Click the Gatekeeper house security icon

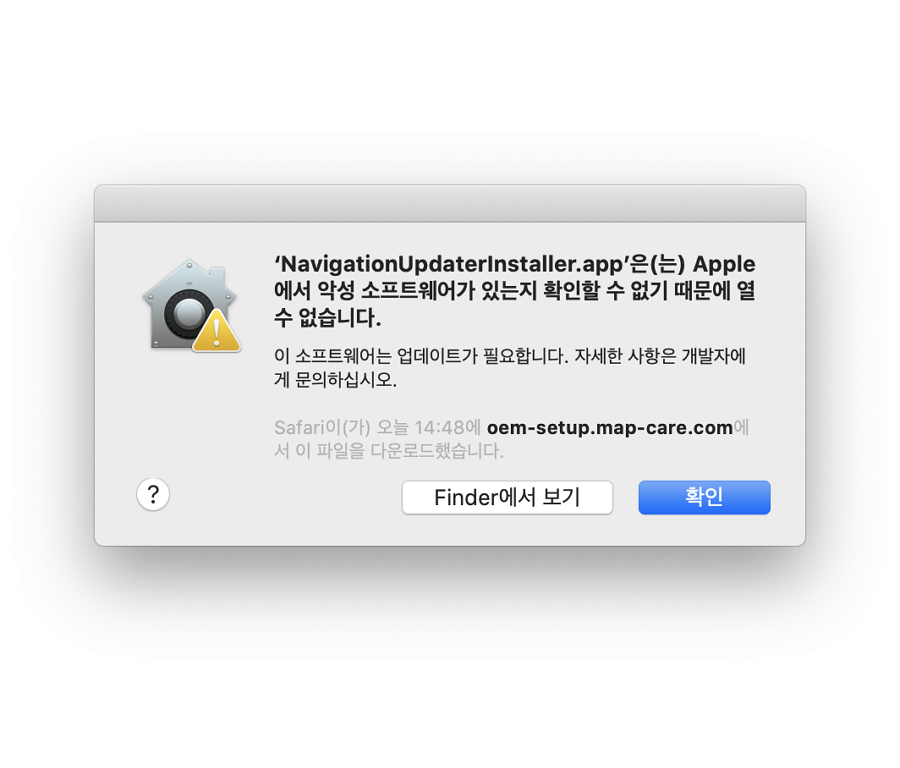tap(191, 305)
